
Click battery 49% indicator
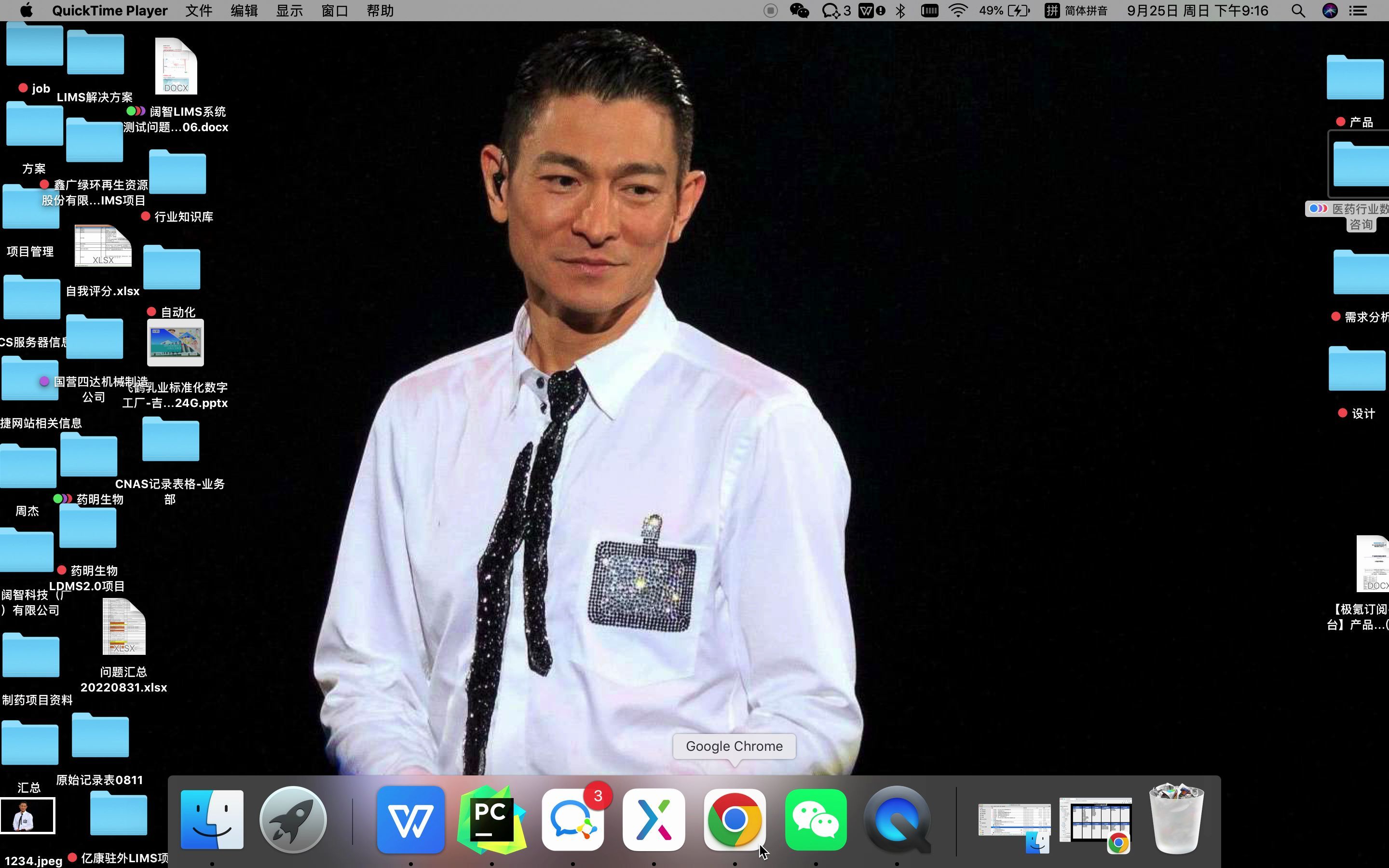tap(1005, 10)
